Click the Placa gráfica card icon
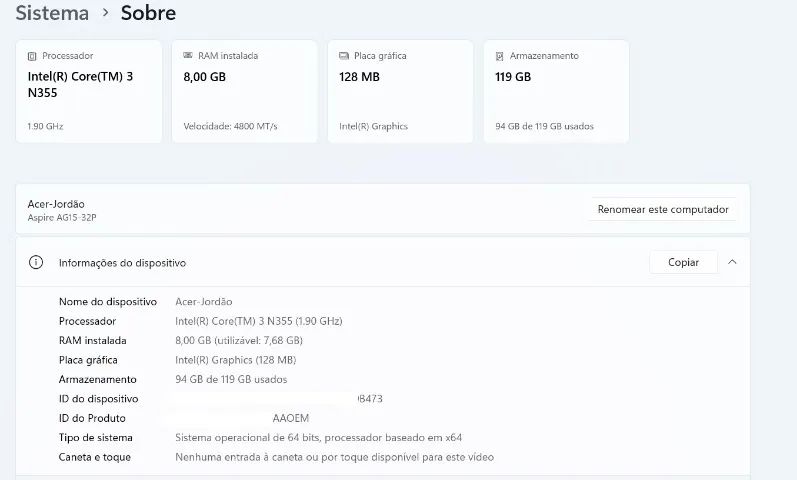The image size is (797, 480). click(344, 55)
